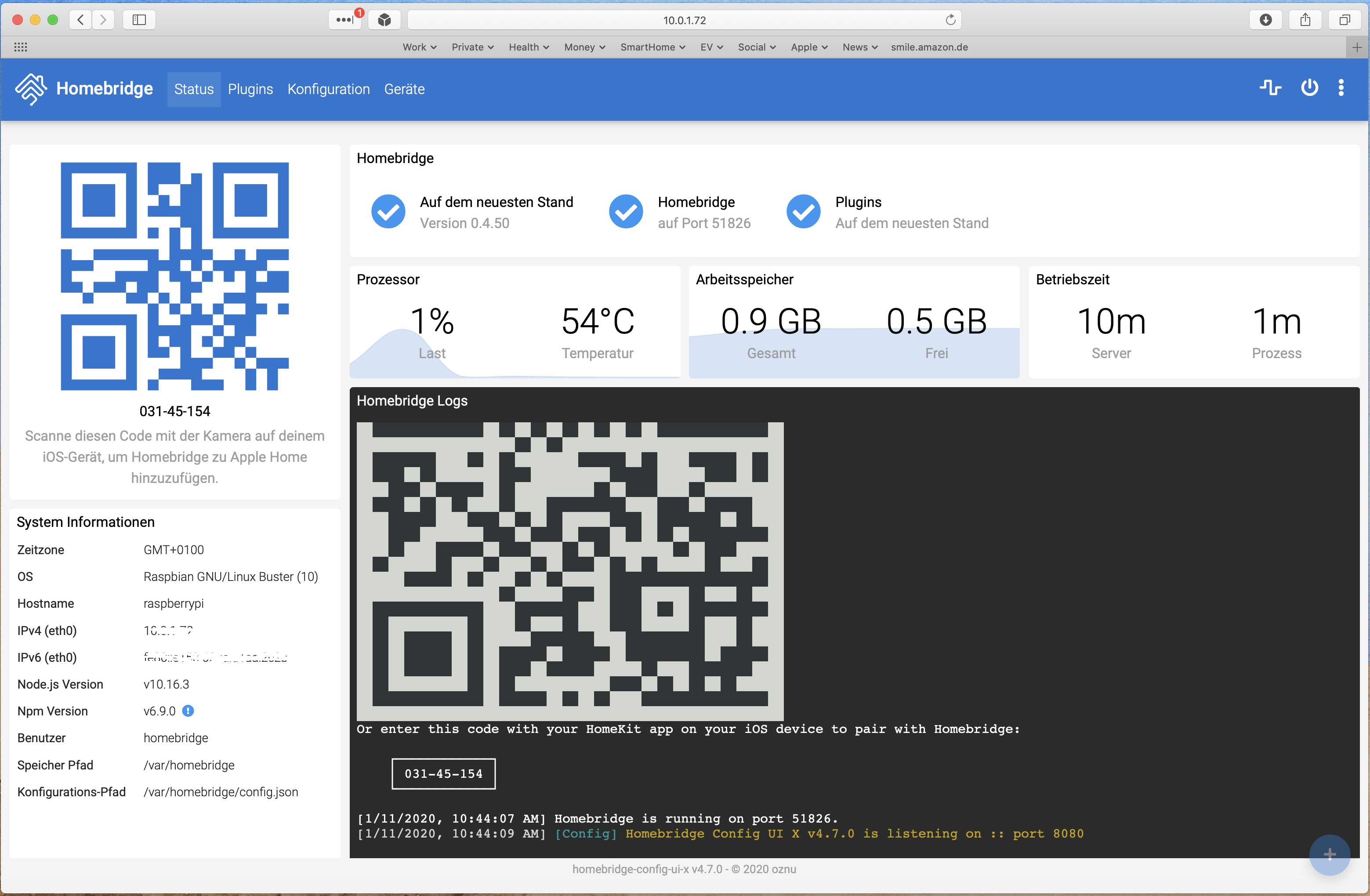Screen dimensions: 1370x896
Task: Switch to the Plugins tab
Action: pyautogui.click(x=250, y=89)
